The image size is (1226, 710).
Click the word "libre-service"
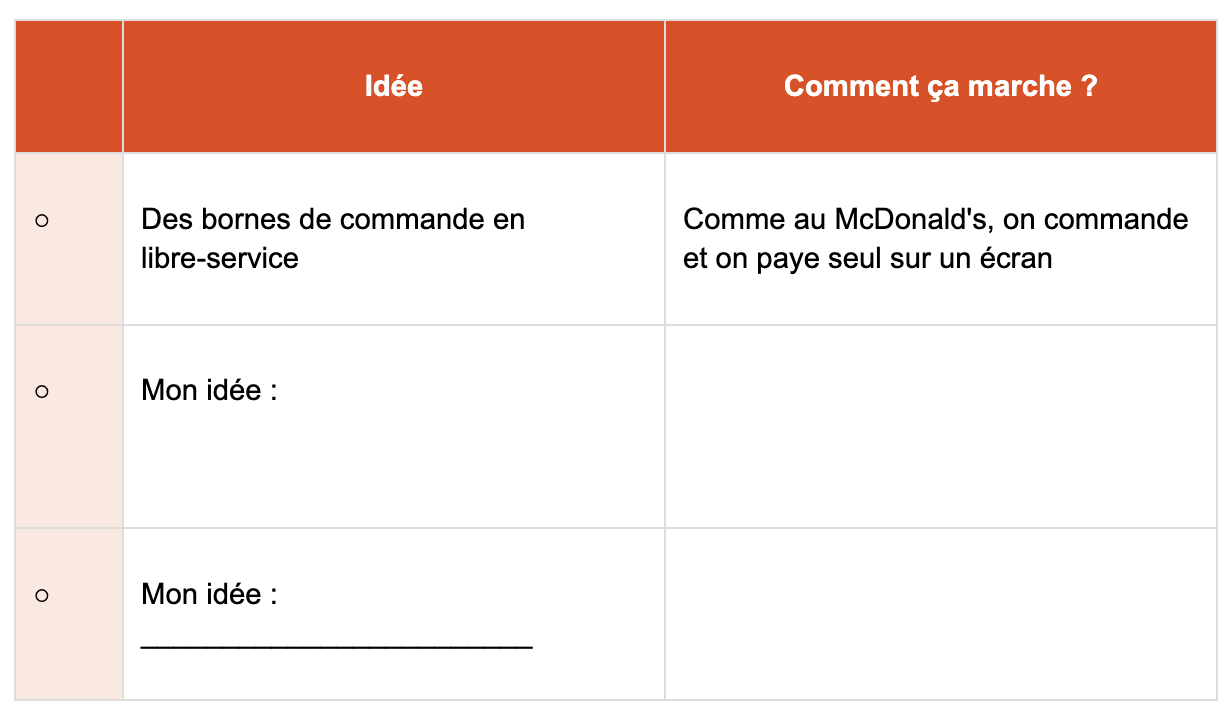coord(220,258)
